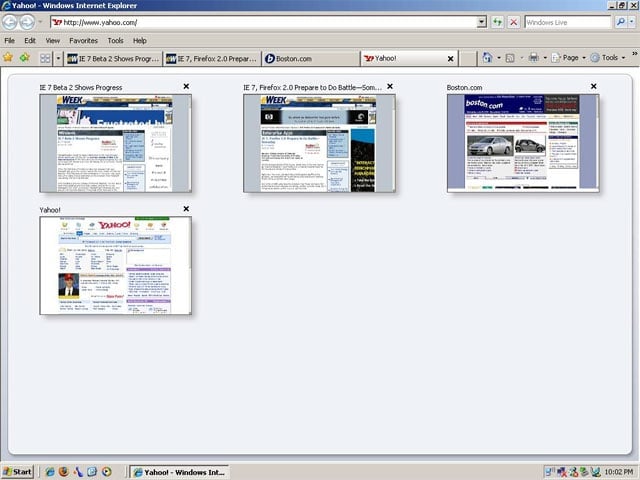The height and width of the screenshot is (480, 640).
Task: Click the Start button on taskbar
Action: [17, 472]
